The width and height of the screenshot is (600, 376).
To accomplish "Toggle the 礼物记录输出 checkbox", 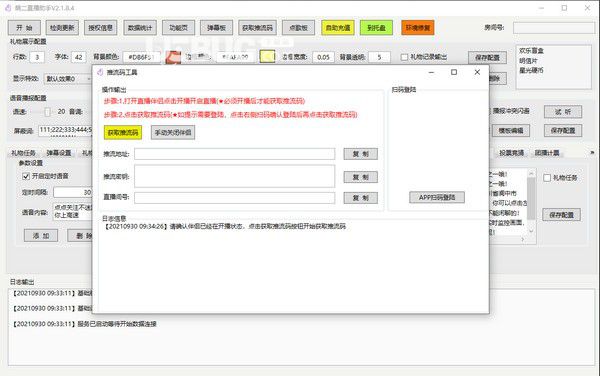I will (x=404, y=57).
